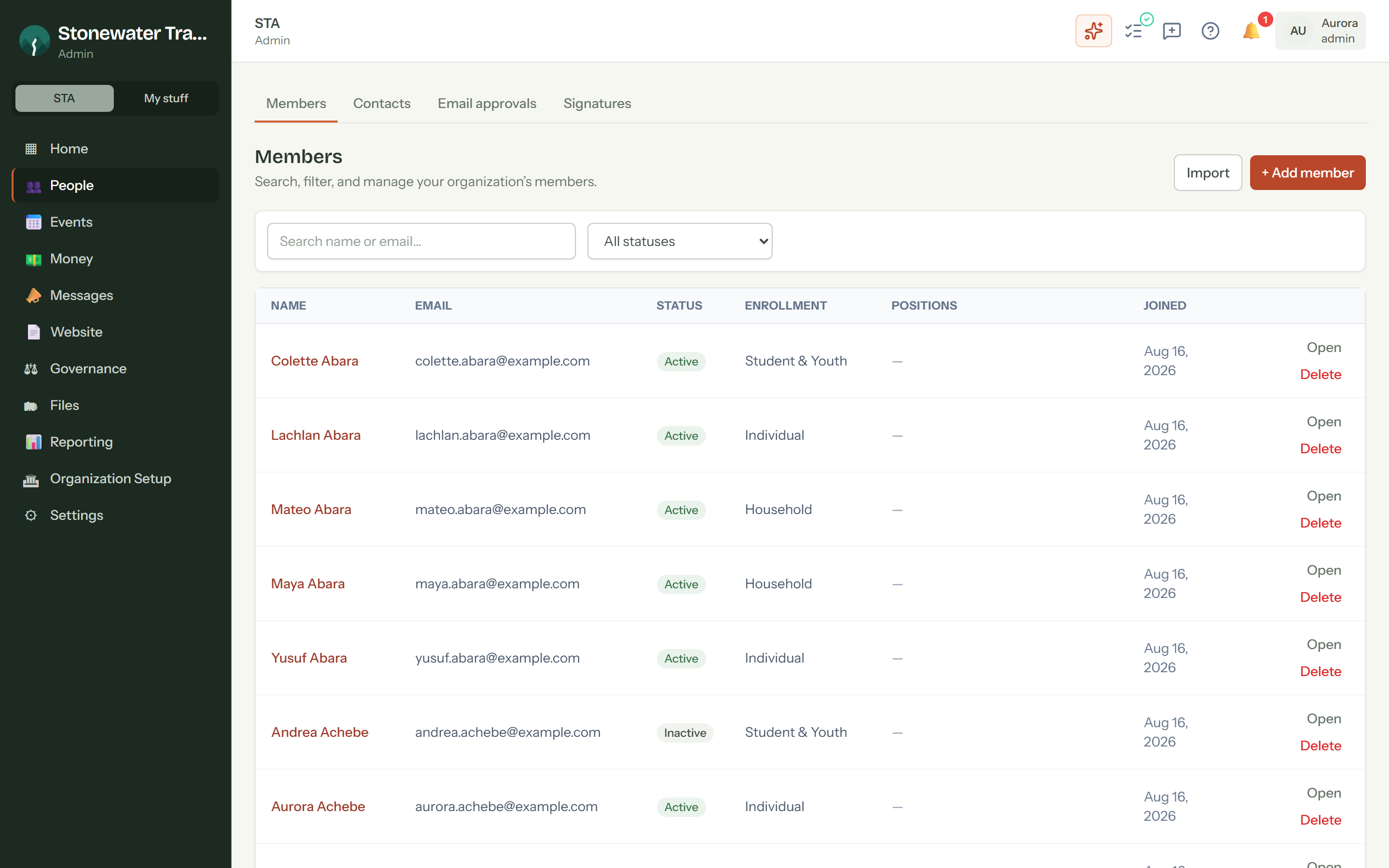
Task: Switch to the STA workspace toggle
Action: 64,98
